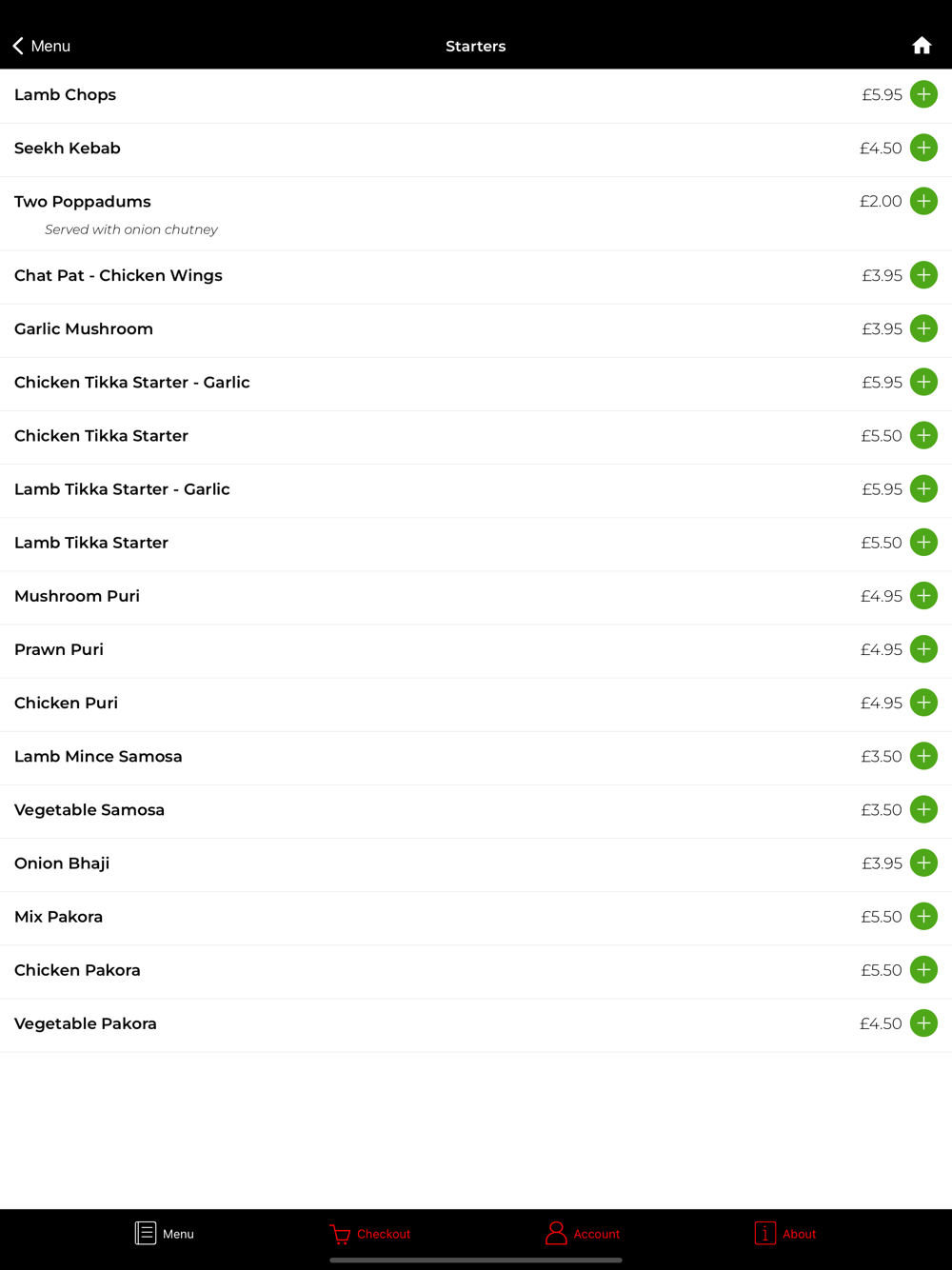Show the About tab

(785, 1234)
